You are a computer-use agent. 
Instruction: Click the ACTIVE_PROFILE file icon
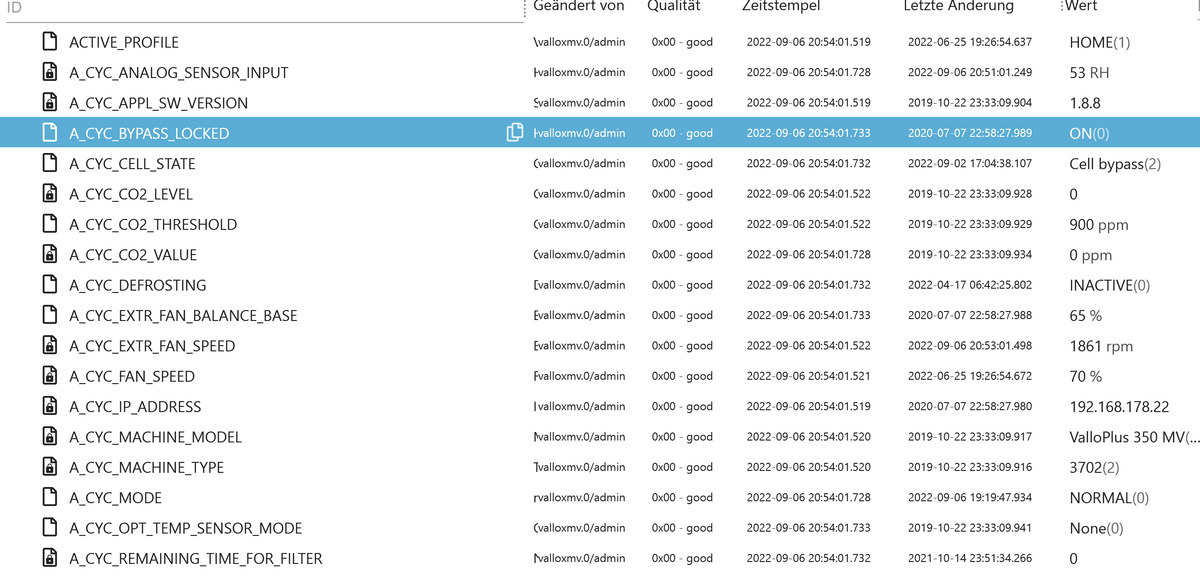48,42
